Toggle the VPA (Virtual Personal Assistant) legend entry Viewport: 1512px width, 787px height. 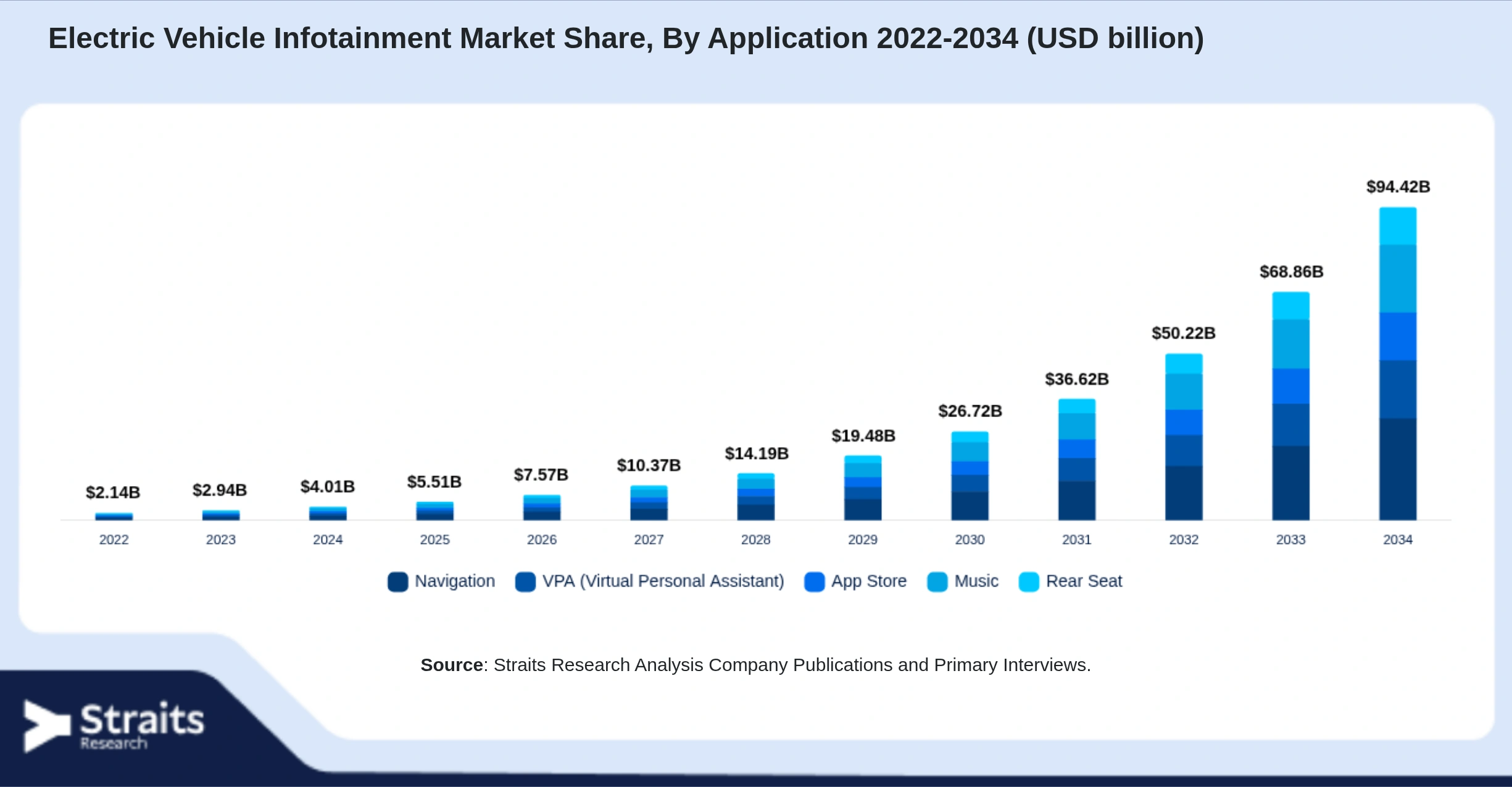(x=650, y=582)
